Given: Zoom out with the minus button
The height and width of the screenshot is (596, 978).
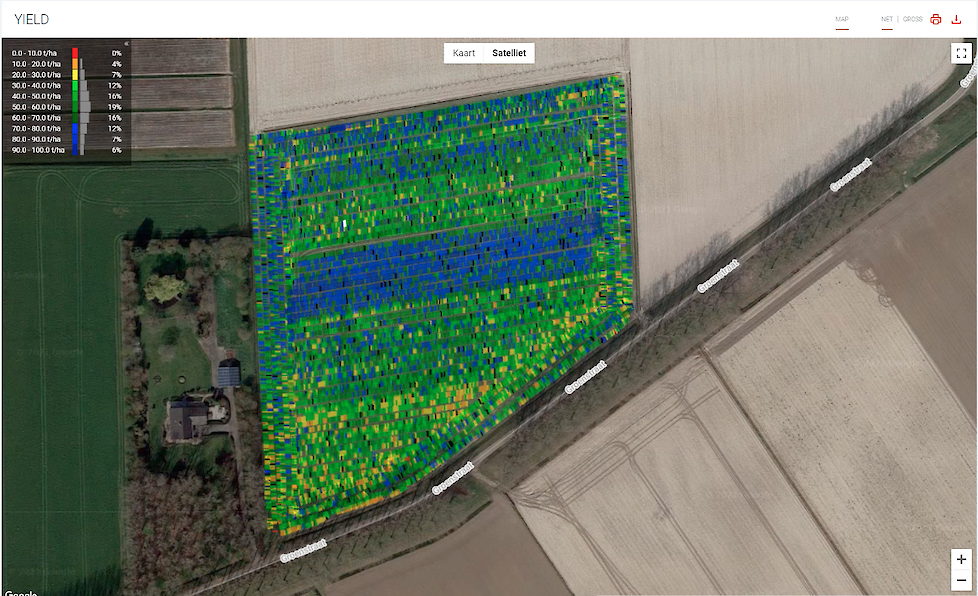Looking at the screenshot, I should [961, 581].
